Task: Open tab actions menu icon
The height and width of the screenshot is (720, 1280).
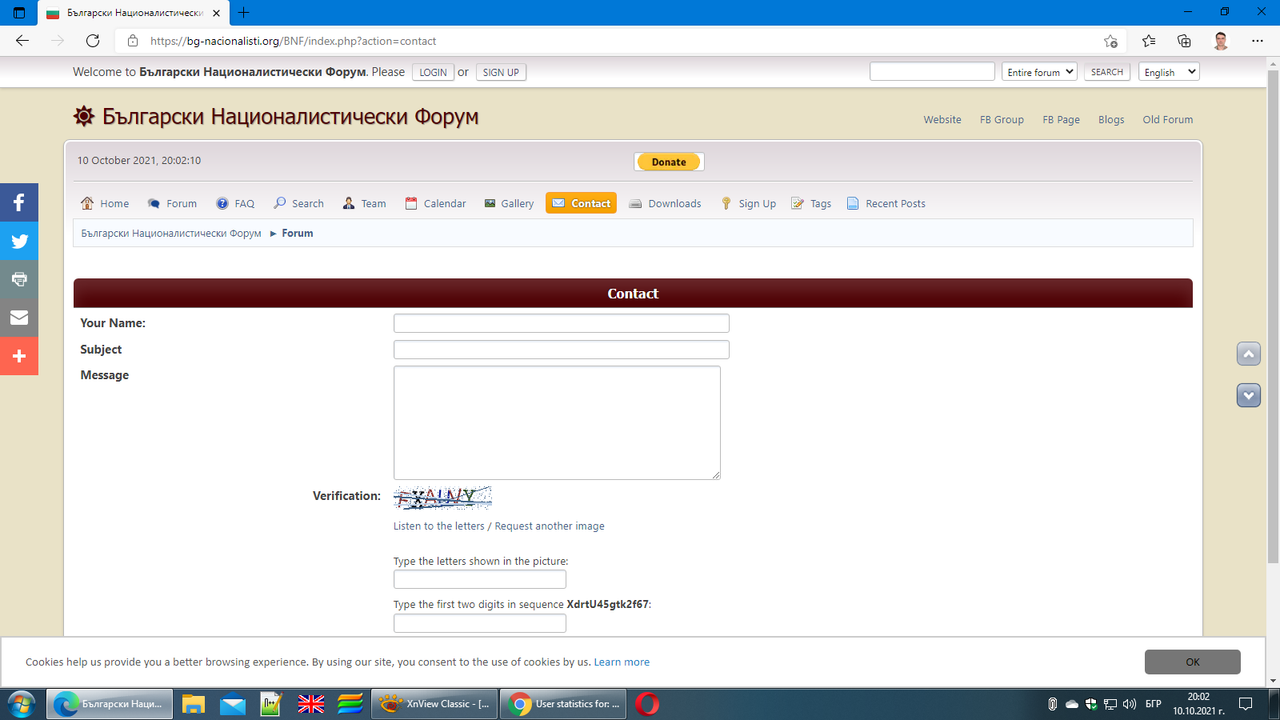Action: pyautogui.click(x=18, y=13)
